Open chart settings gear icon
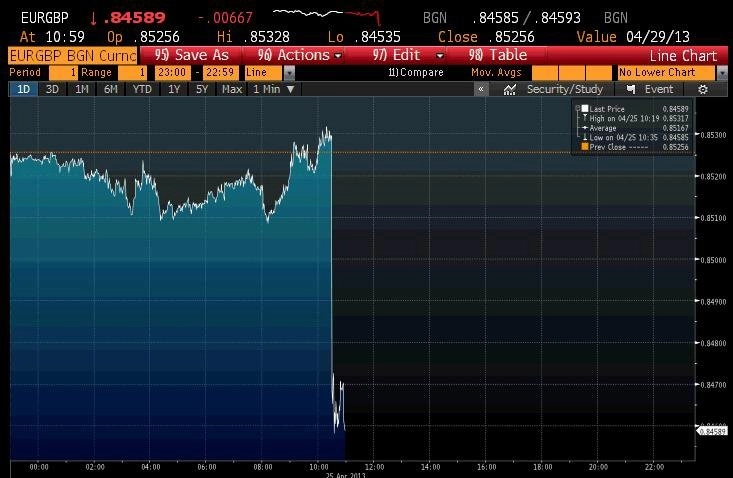Viewport: 733px width, 478px height. point(703,89)
